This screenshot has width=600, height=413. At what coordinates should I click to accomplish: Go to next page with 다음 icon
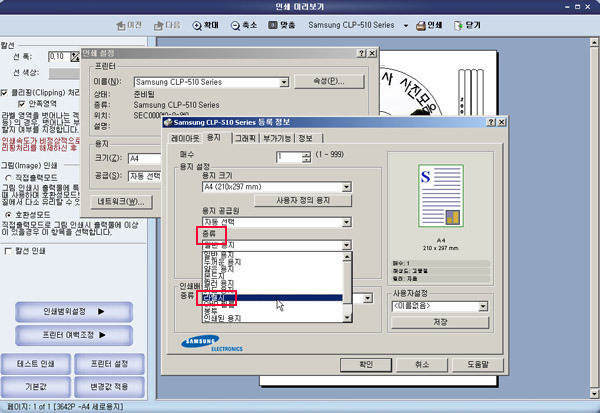tap(167, 25)
